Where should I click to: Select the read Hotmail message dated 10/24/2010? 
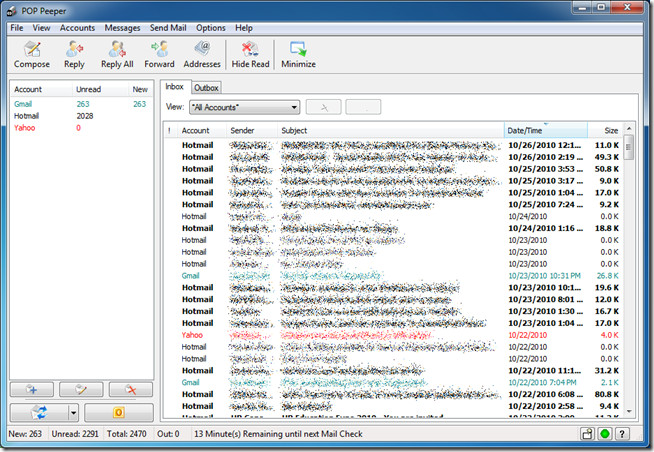[393, 216]
